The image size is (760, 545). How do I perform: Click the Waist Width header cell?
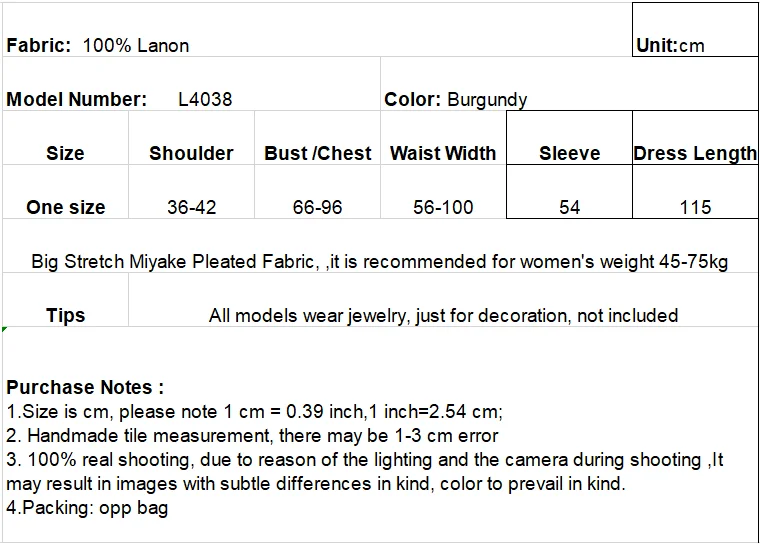coord(443,138)
